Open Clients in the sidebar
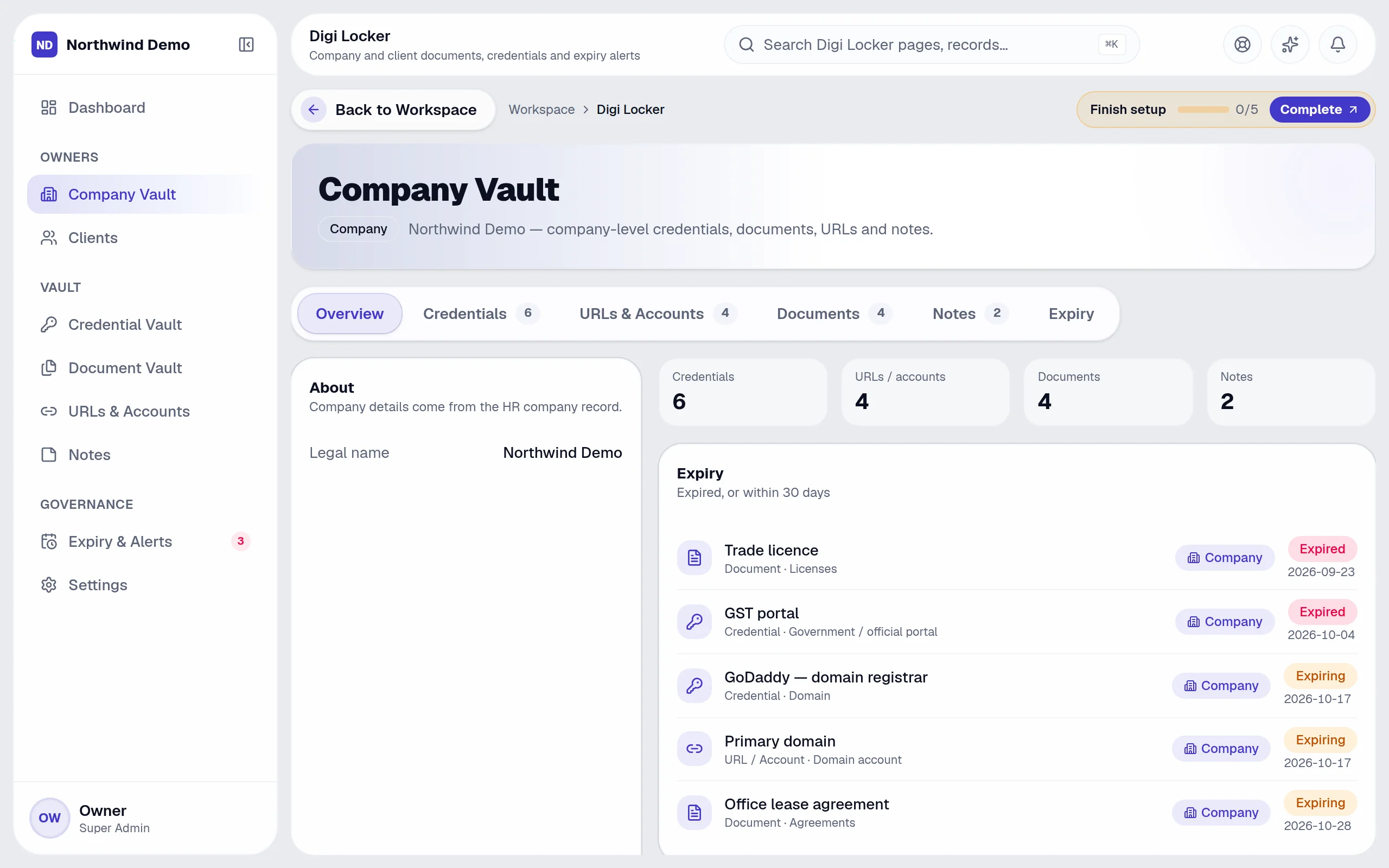Screen dimensions: 1389x868 [x=145, y=238]
